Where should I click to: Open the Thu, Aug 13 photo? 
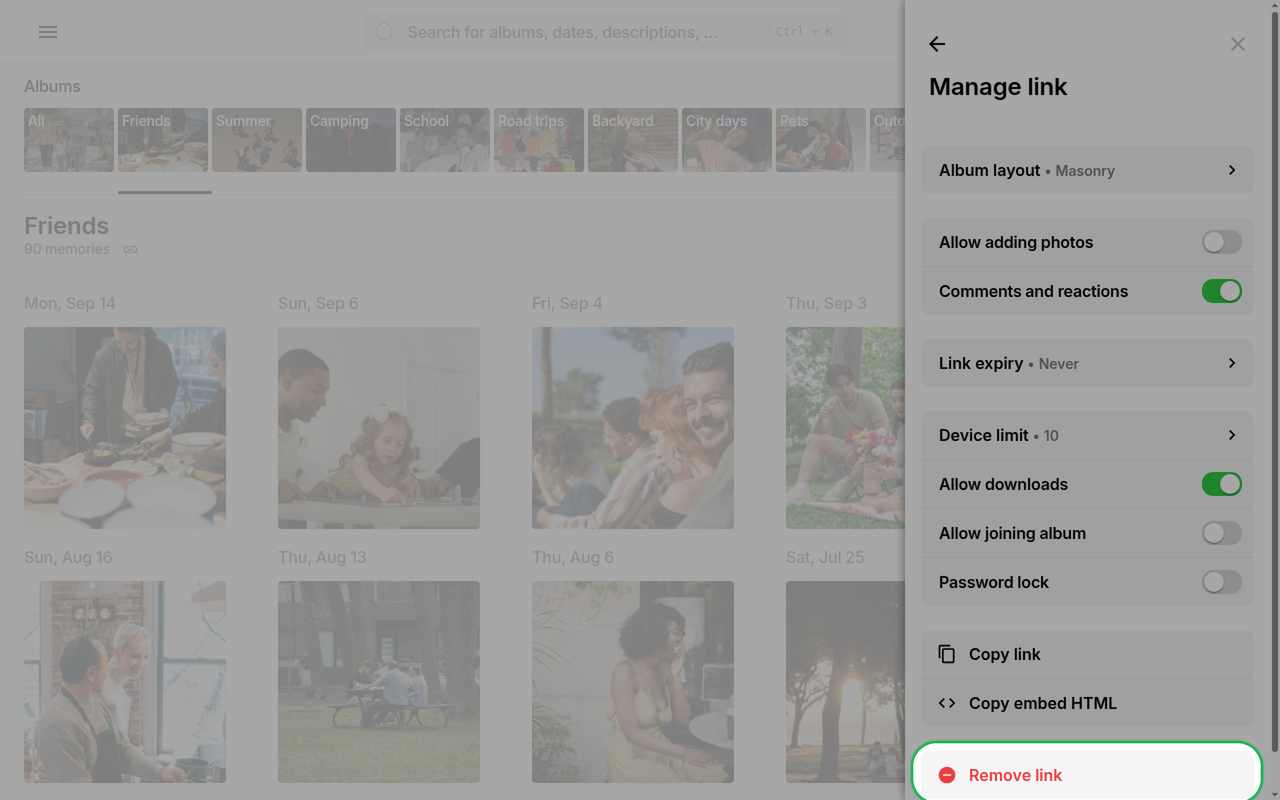[x=379, y=682]
